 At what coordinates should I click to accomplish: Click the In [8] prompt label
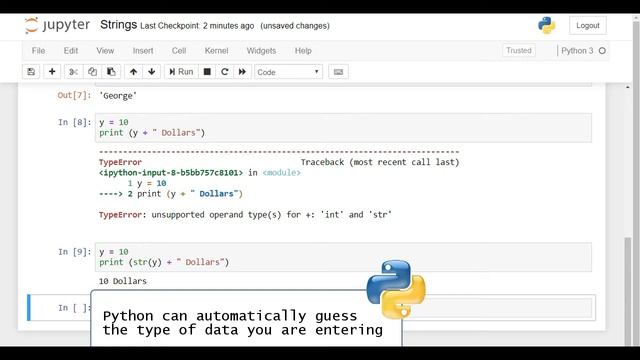coord(75,122)
